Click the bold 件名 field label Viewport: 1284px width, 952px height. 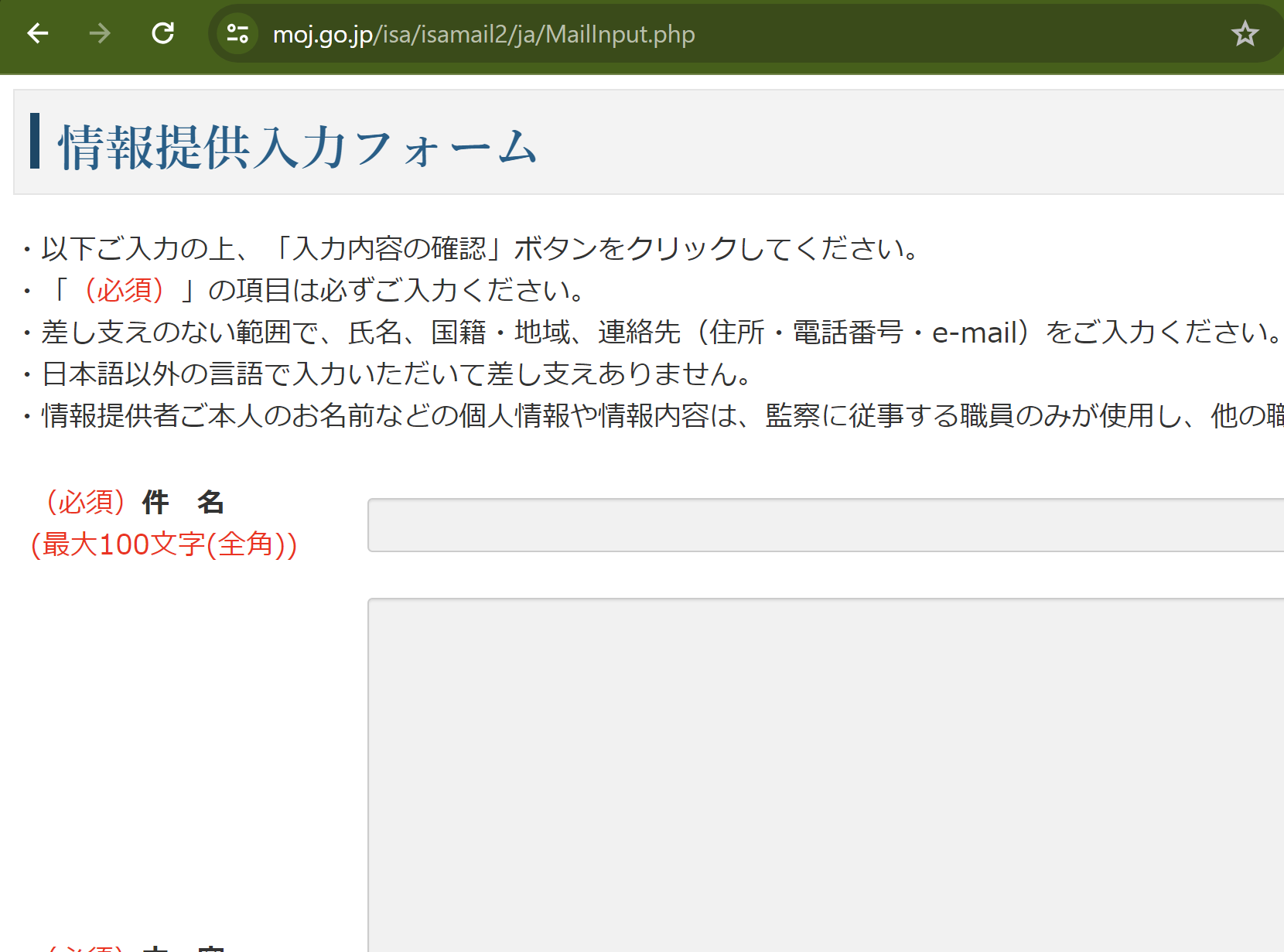tap(183, 503)
